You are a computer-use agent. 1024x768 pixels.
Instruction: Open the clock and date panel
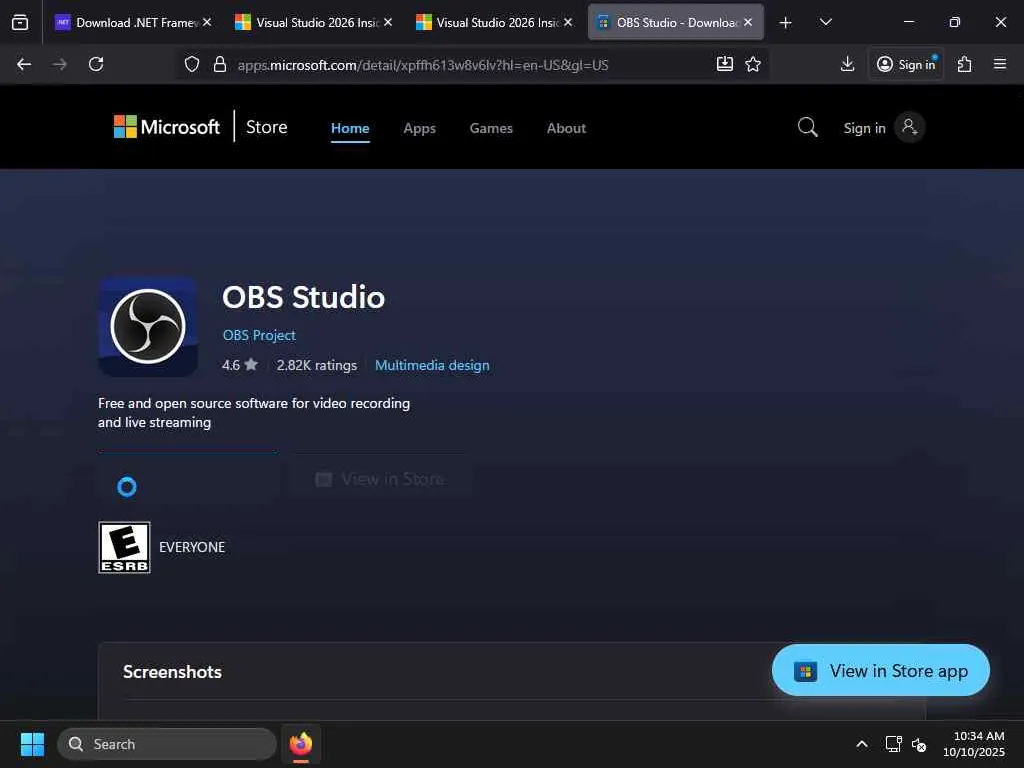974,744
